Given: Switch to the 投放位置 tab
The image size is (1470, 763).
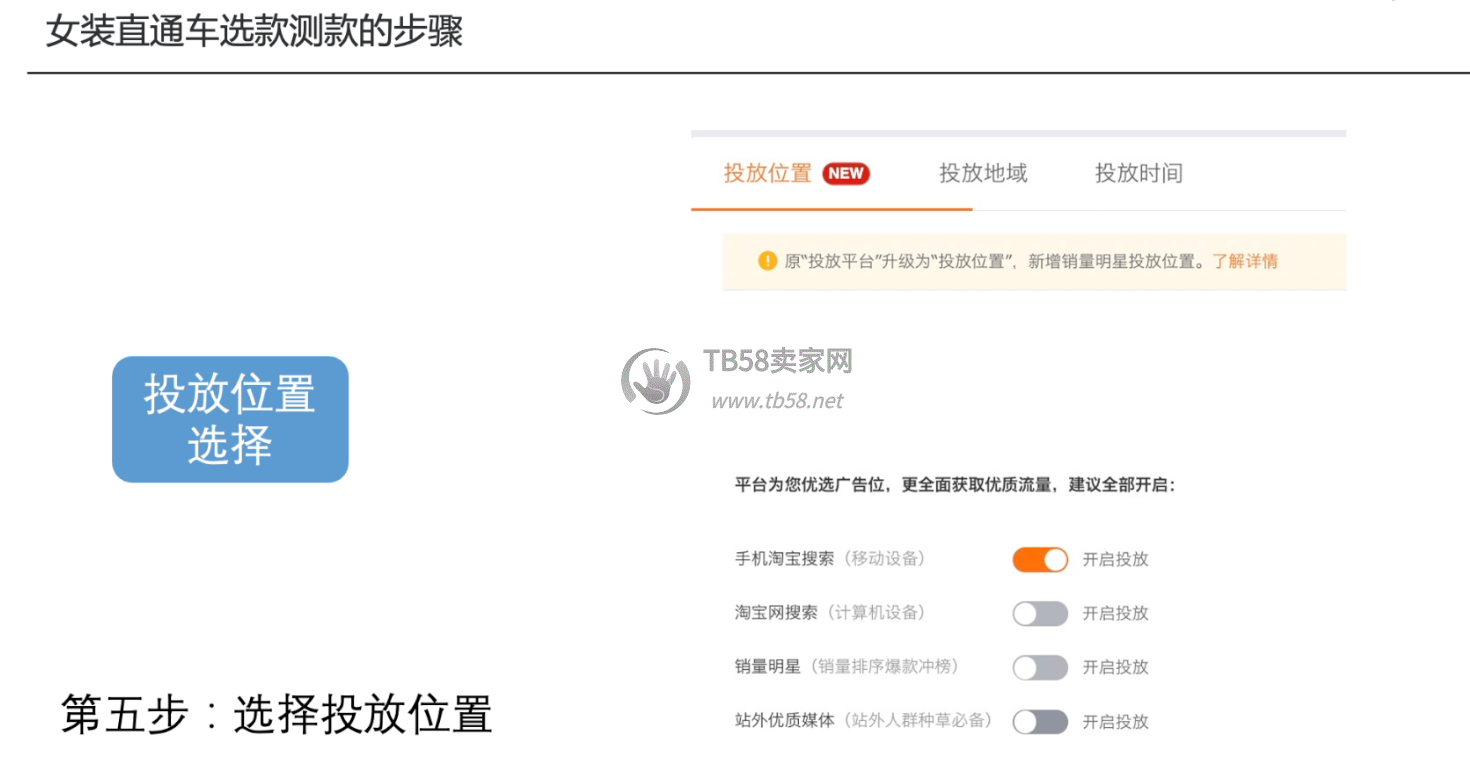Looking at the screenshot, I should pos(767,173).
